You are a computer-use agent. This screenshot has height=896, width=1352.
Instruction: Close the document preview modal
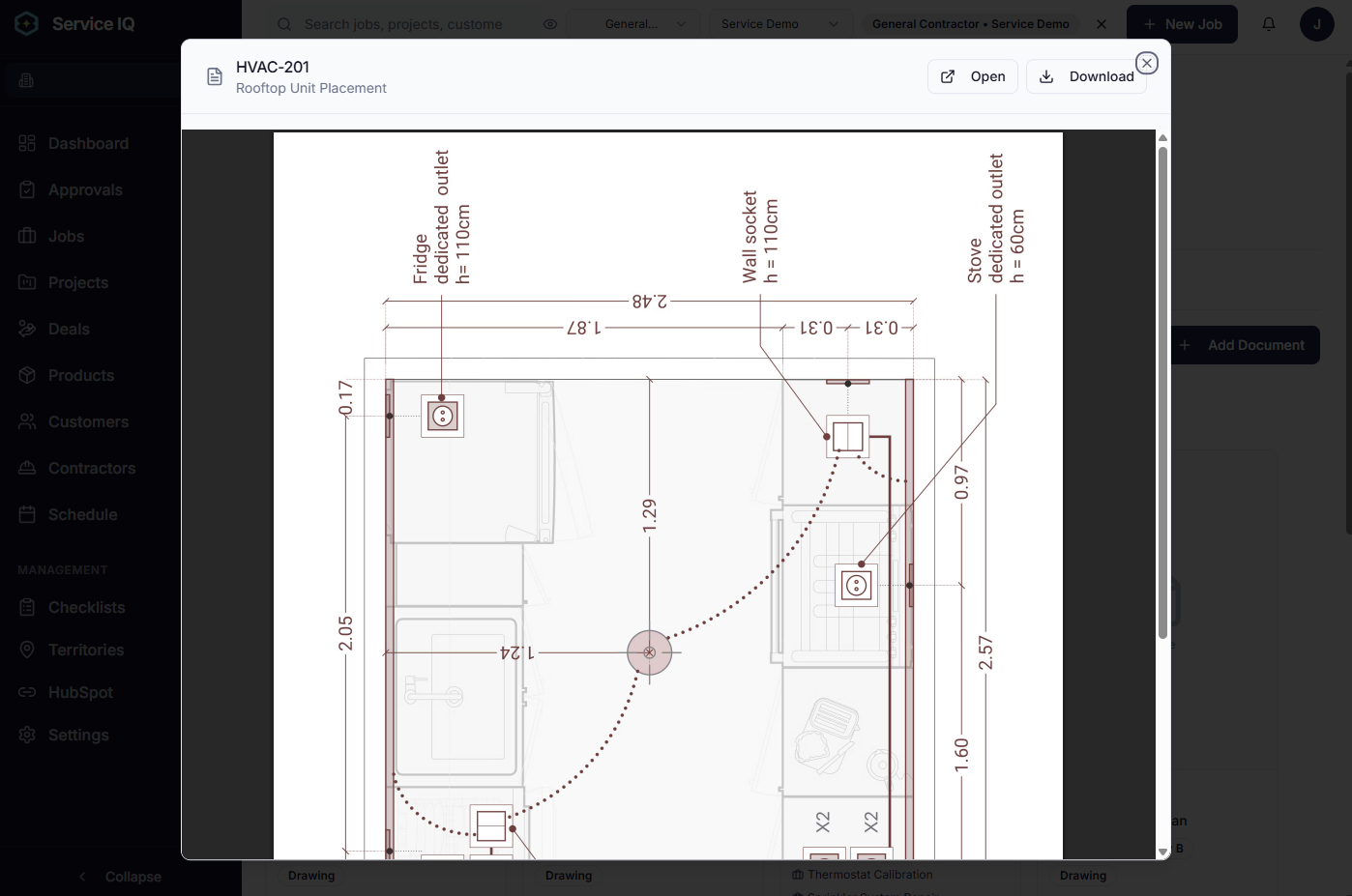(x=1147, y=63)
